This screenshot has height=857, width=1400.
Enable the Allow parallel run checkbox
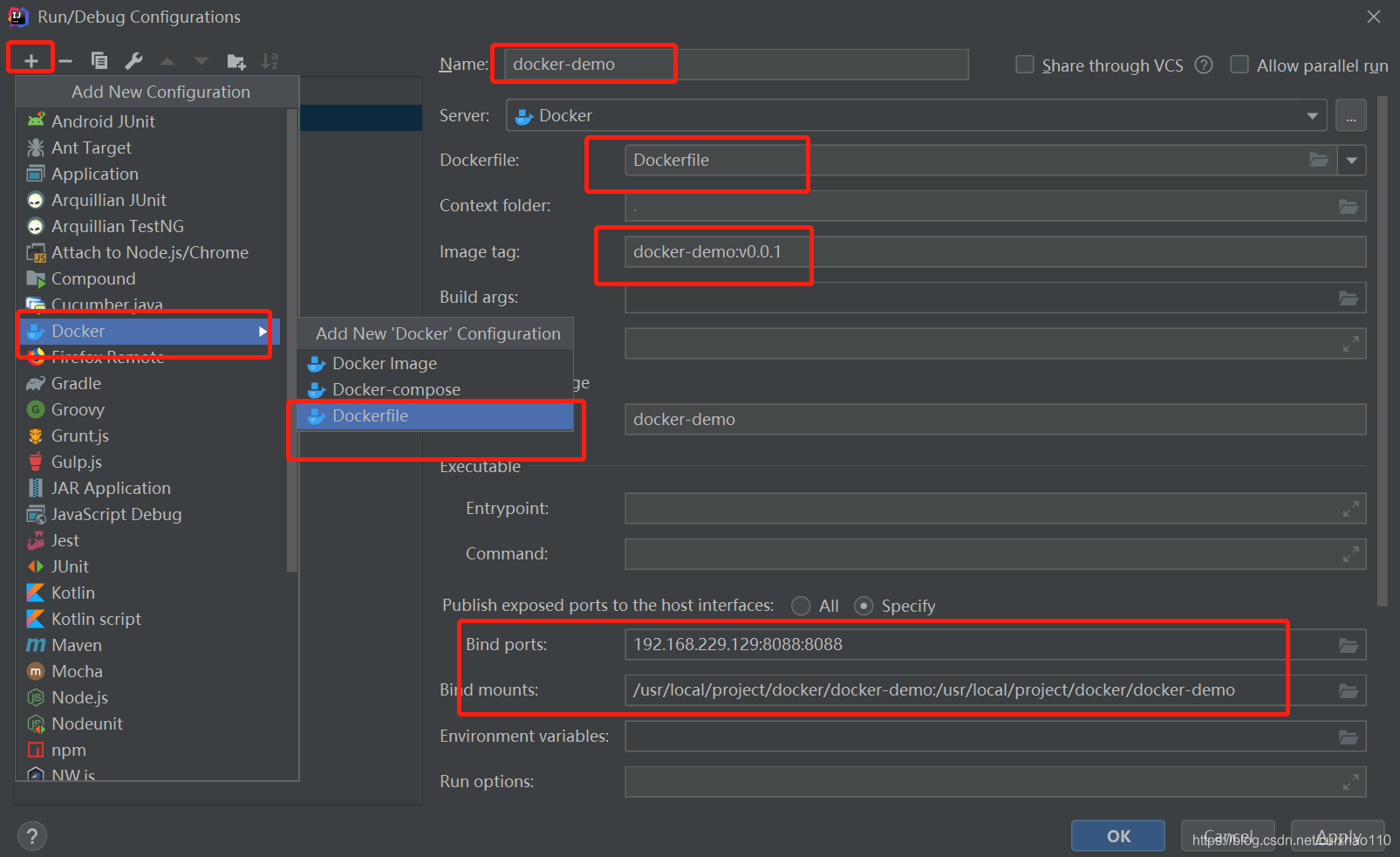point(1239,65)
